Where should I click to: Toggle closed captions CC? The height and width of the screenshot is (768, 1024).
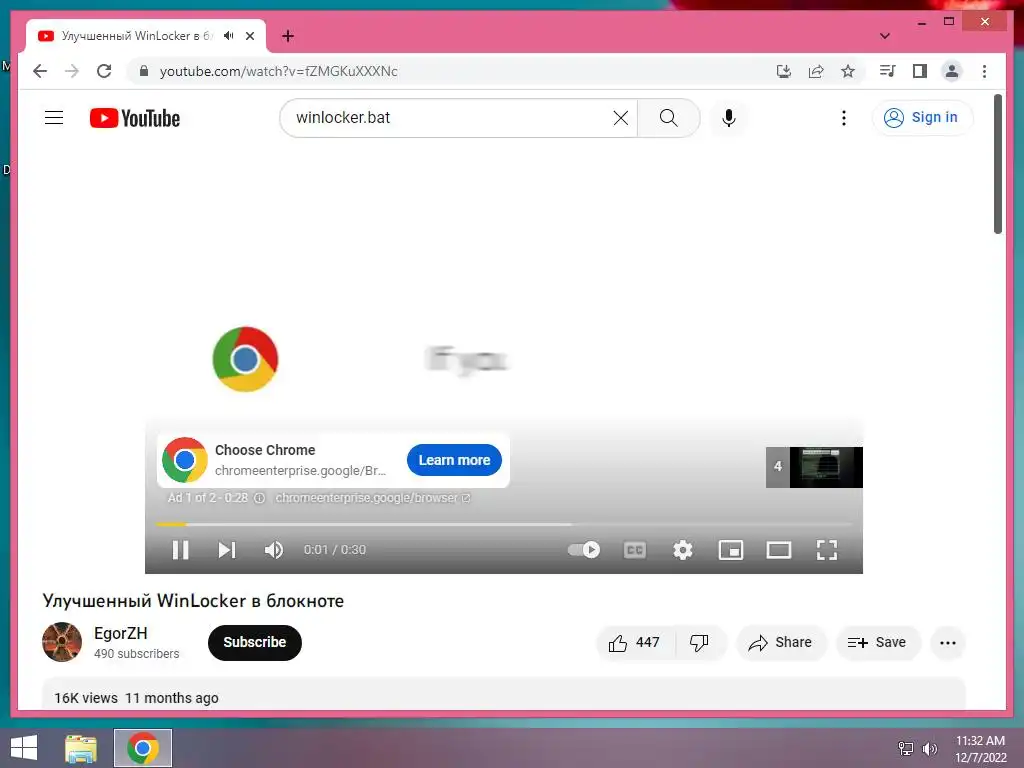(635, 550)
